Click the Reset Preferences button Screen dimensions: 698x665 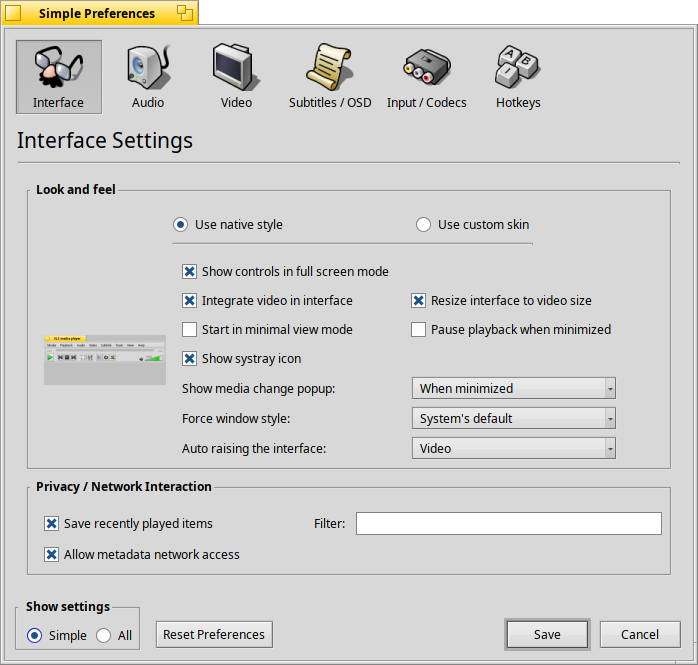[x=214, y=634]
